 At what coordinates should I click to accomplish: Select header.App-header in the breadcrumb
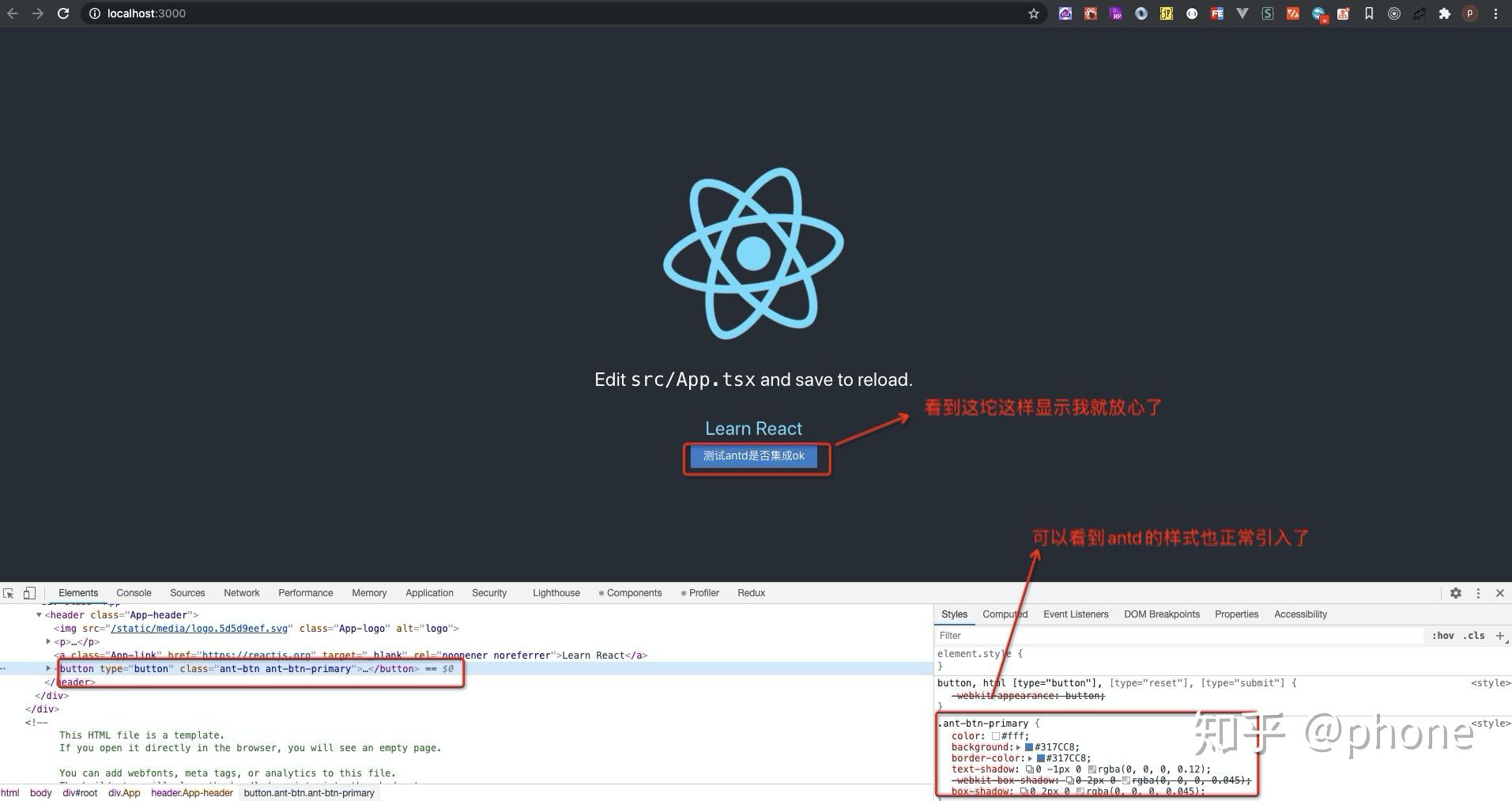point(192,793)
